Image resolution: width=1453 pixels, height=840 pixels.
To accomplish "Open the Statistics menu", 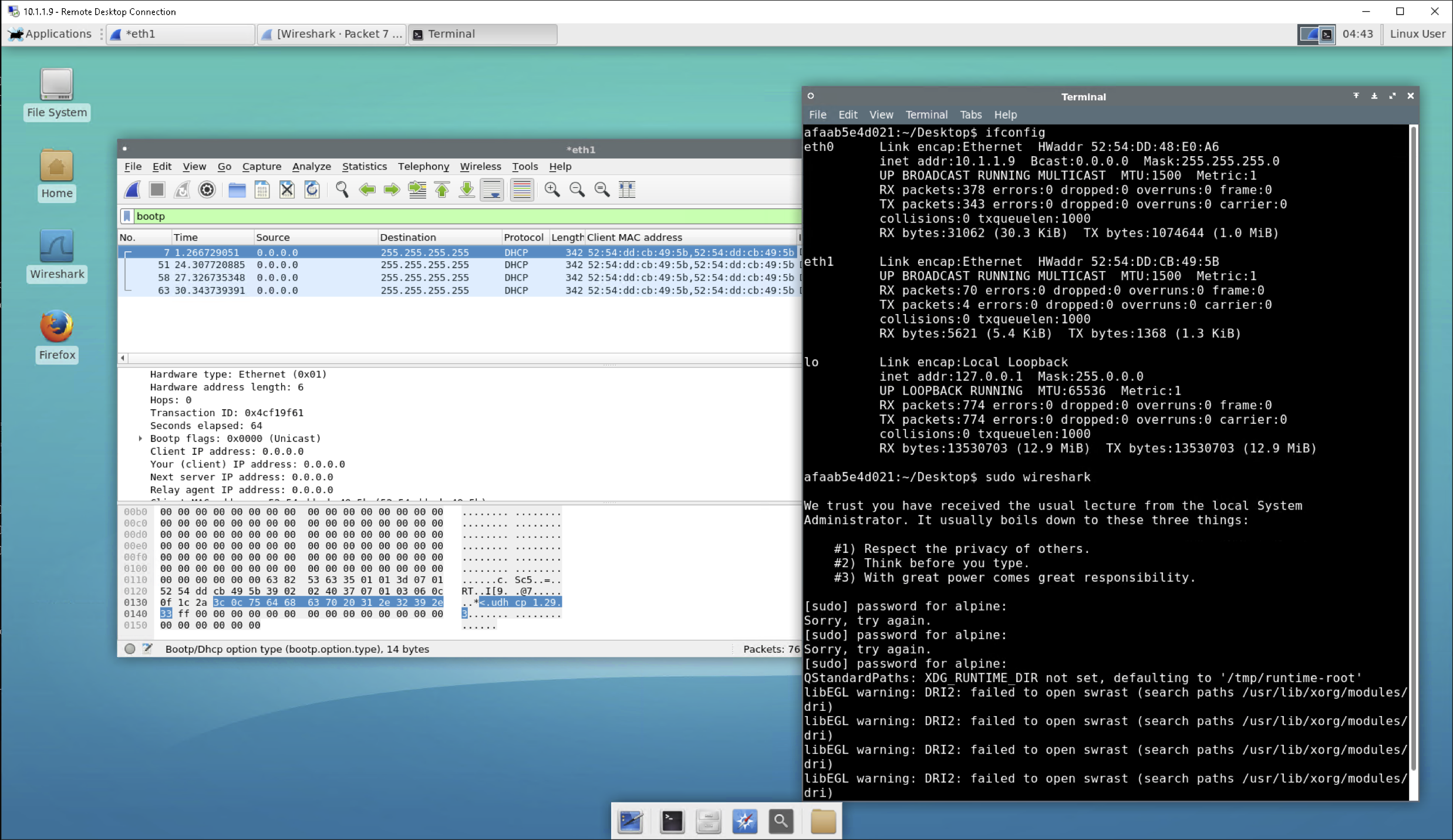I will (364, 167).
